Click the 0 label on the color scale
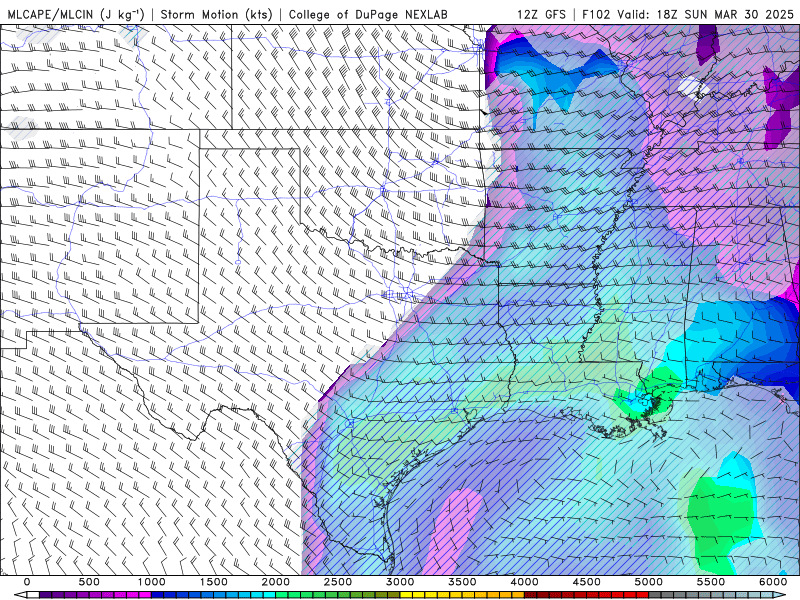The height and width of the screenshot is (600, 800). 27,582
